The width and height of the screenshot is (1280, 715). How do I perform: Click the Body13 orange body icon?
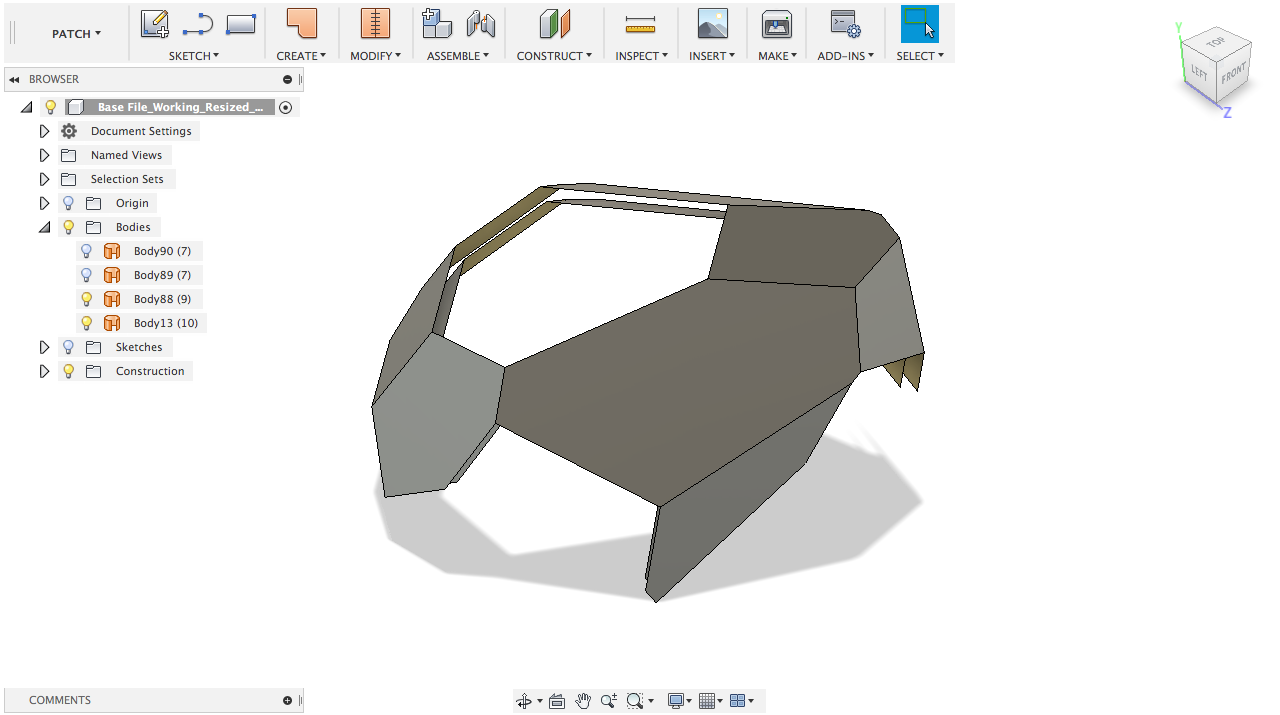pyautogui.click(x=112, y=323)
